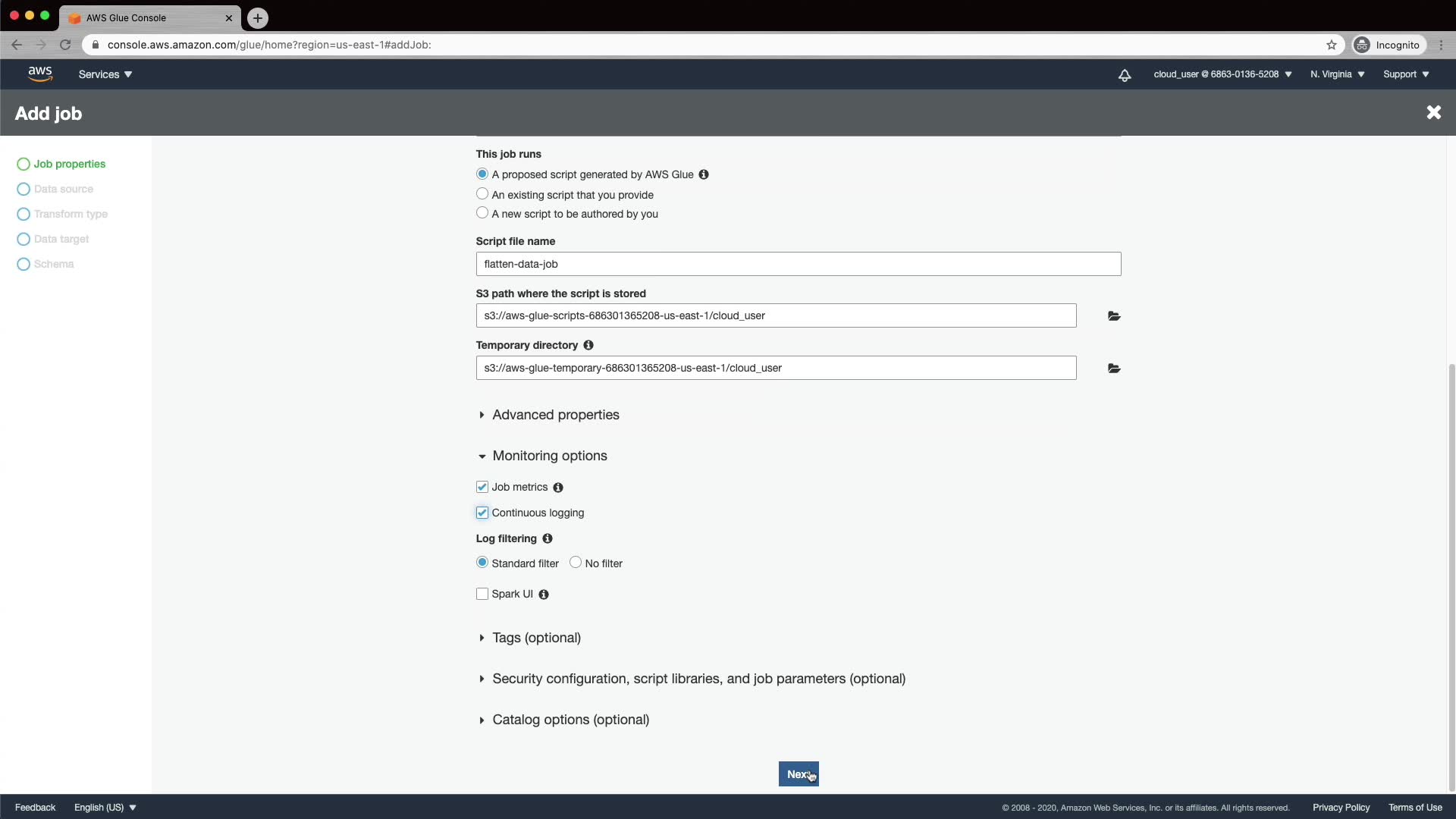This screenshot has height=819, width=1456.
Task: Select the No filter radio option
Action: (x=576, y=563)
